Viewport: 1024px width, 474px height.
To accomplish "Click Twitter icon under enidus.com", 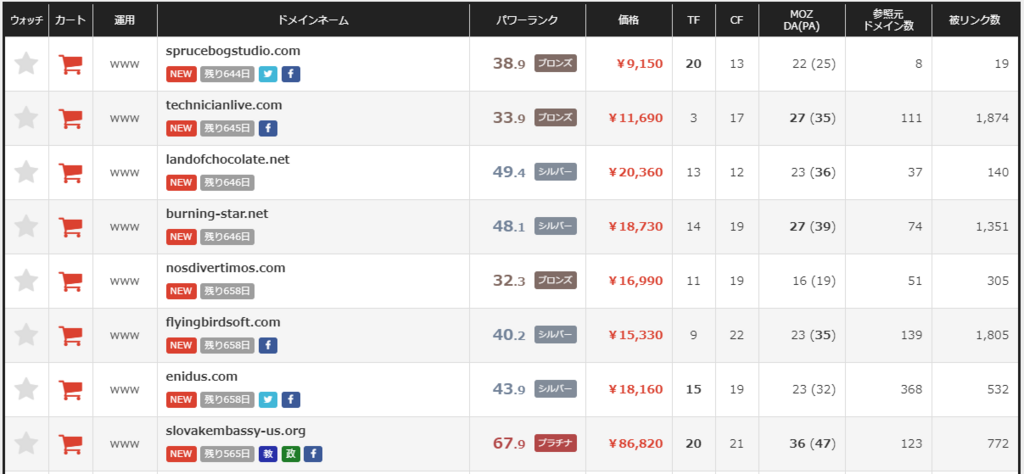I will click(268, 399).
